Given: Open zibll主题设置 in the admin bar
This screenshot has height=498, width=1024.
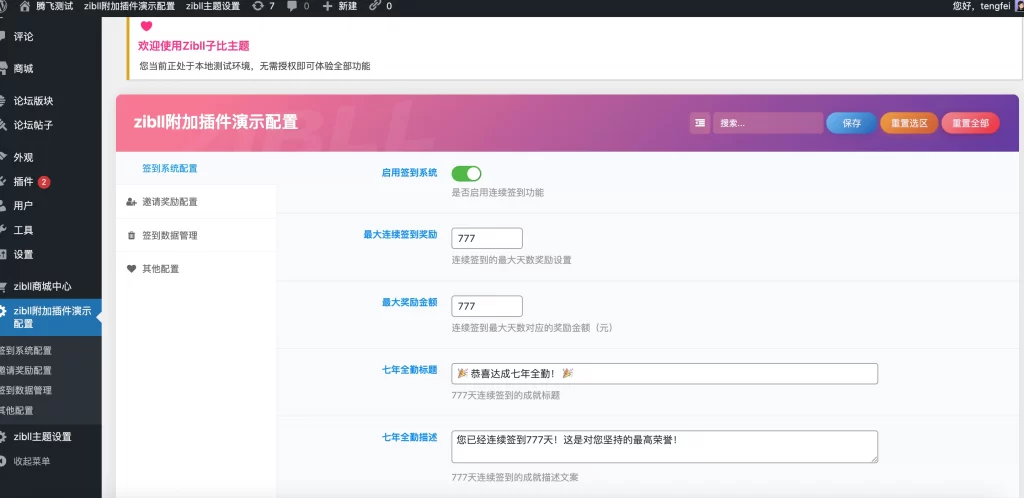Looking at the screenshot, I should (x=213, y=6).
